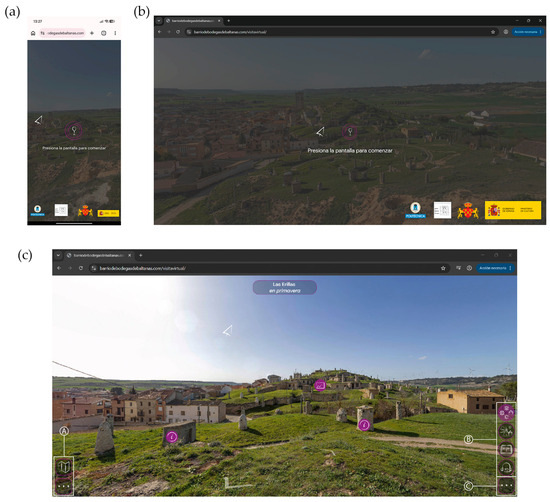Open tab search dropdown in browser window (b)
Screen dimensions: 550x502
[x=159, y=21]
